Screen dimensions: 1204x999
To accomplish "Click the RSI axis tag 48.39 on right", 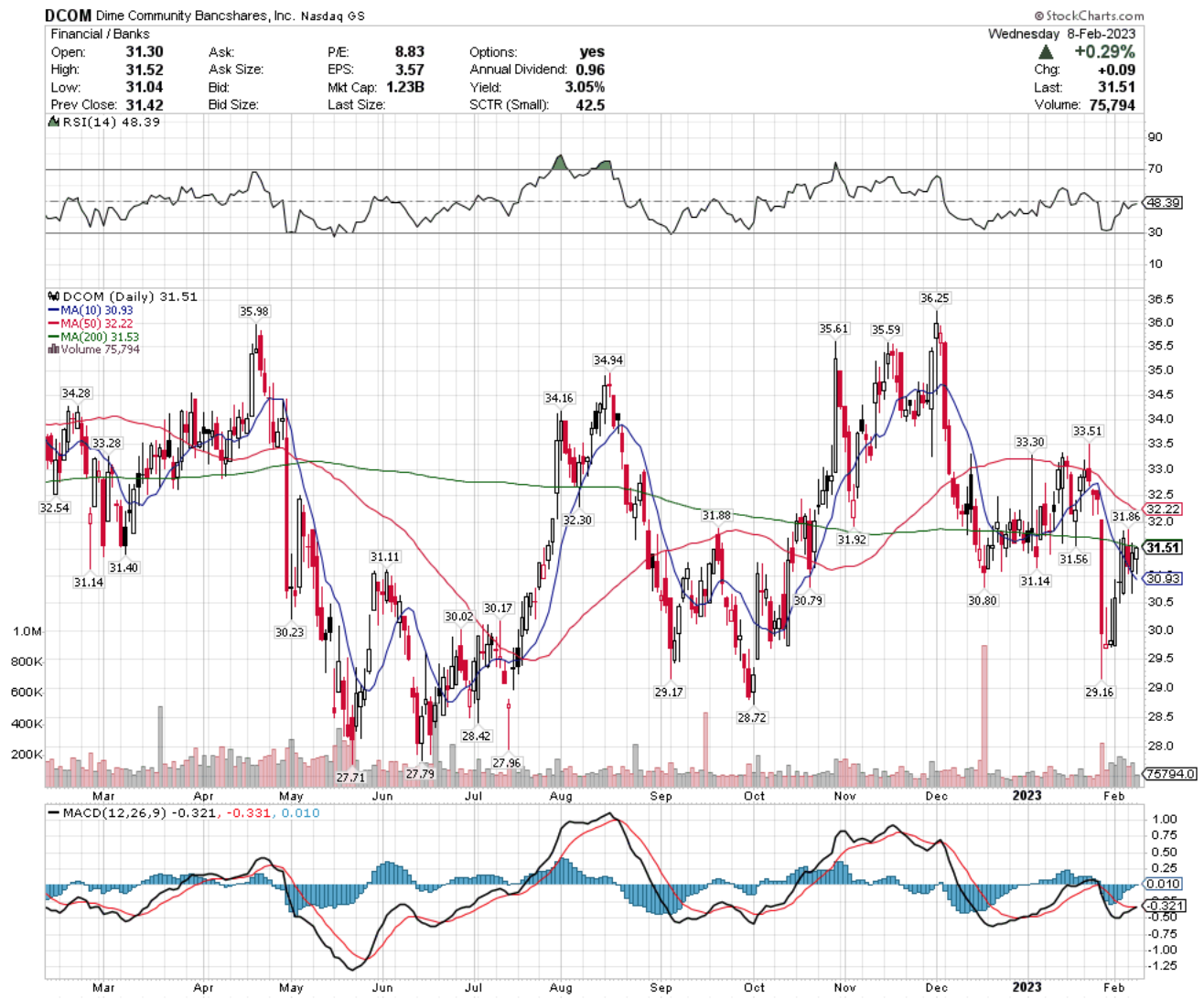I will pyautogui.click(x=1162, y=202).
